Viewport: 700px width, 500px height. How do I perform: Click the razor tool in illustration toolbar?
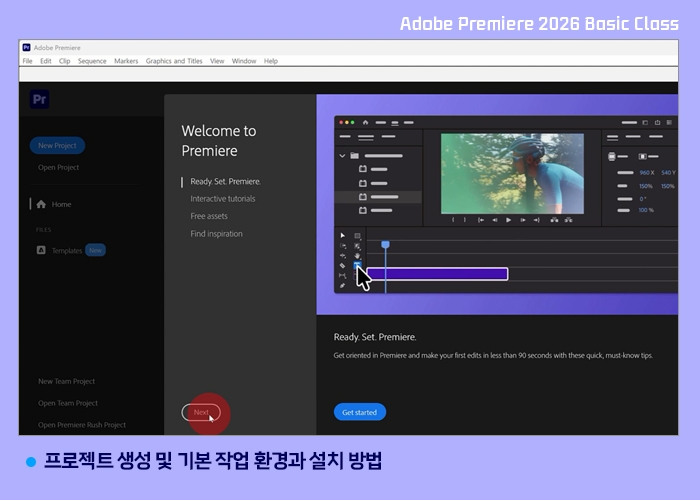coord(342,266)
